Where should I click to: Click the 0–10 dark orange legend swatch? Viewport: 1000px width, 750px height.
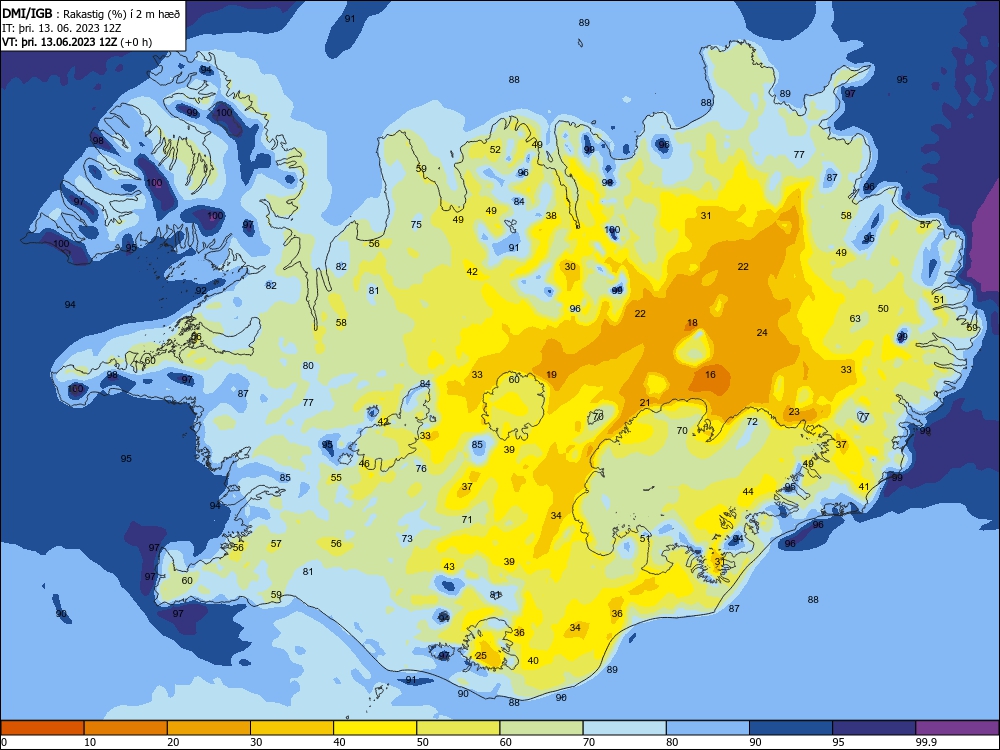[x=42, y=728]
